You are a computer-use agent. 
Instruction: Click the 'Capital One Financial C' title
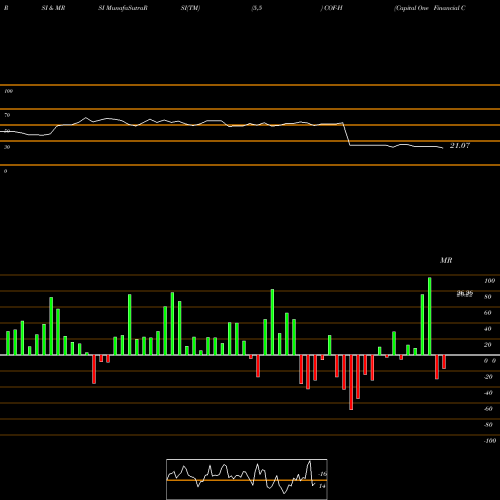pos(430,8)
